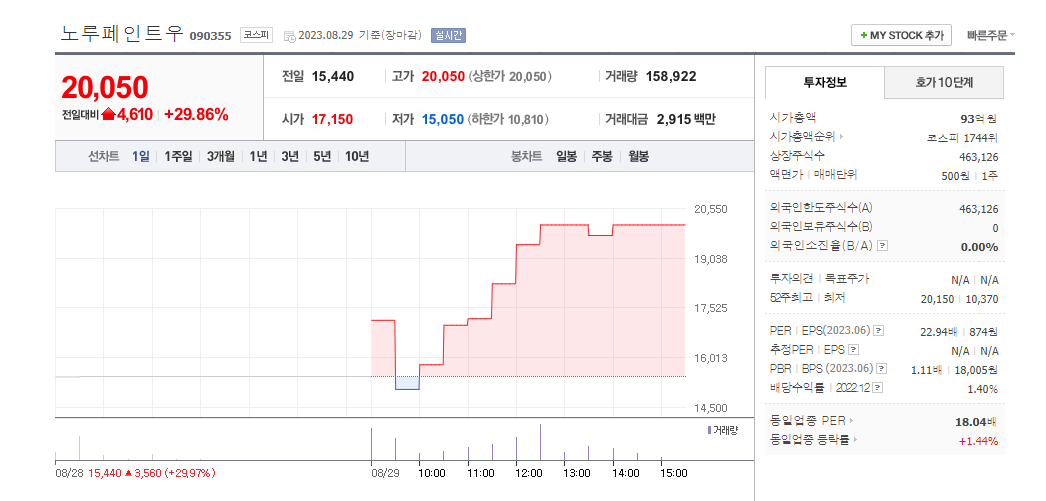The width and height of the screenshot is (1046, 501).
Task: Click 전일 value 15,440
Action: click(333, 77)
